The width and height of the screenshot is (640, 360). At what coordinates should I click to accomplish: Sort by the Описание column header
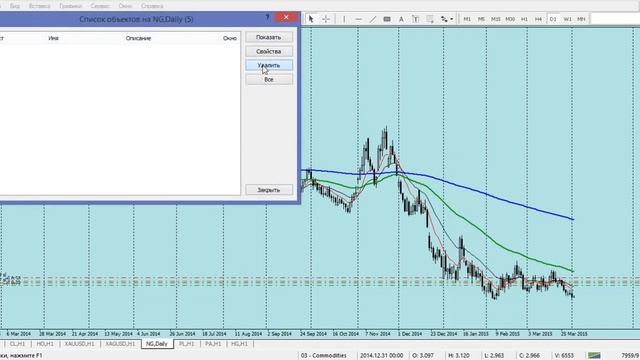coord(138,38)
